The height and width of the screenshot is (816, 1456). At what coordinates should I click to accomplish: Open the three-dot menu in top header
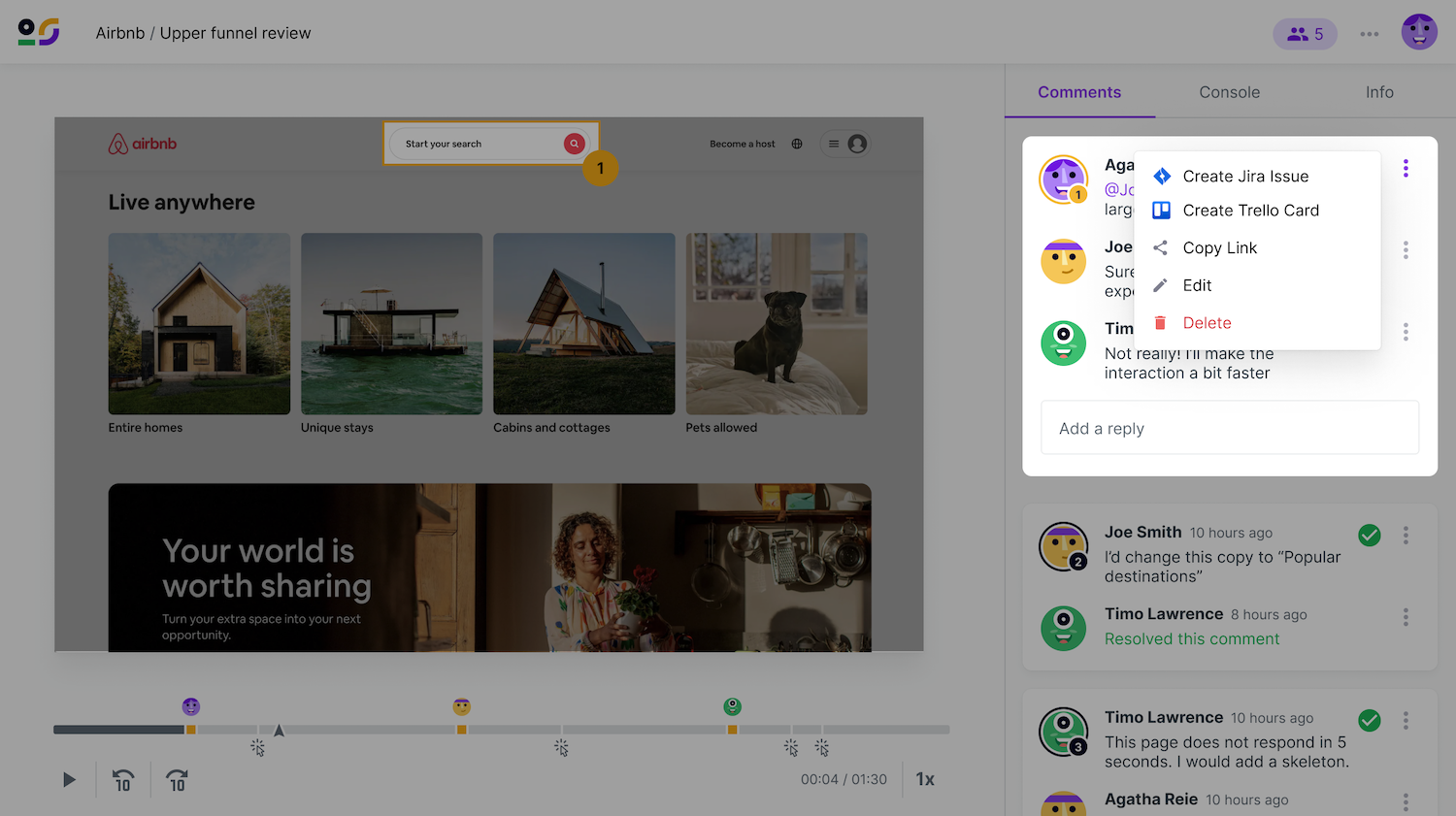[1369, 34]
